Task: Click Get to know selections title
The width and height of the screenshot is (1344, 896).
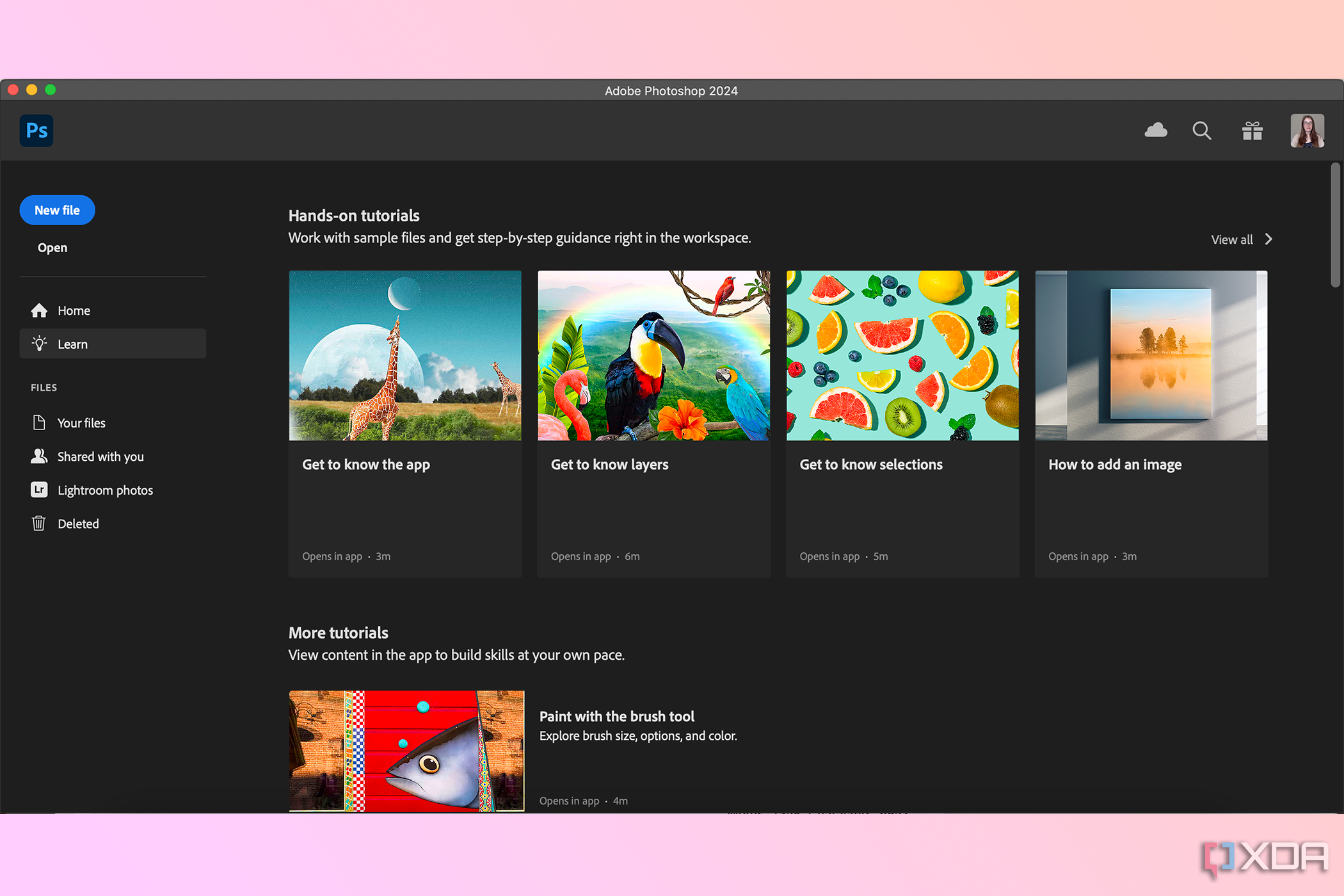Action: (x=871, y=465)
